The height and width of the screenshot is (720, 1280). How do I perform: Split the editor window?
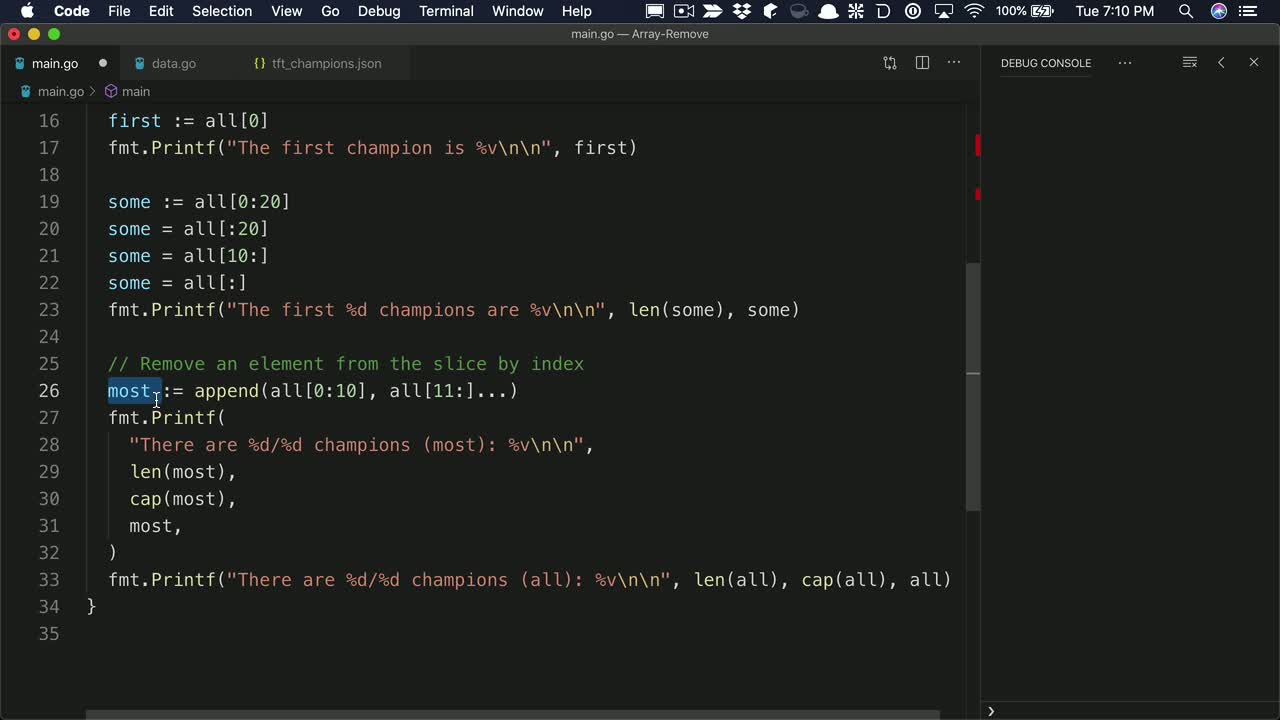coord(922,62)
